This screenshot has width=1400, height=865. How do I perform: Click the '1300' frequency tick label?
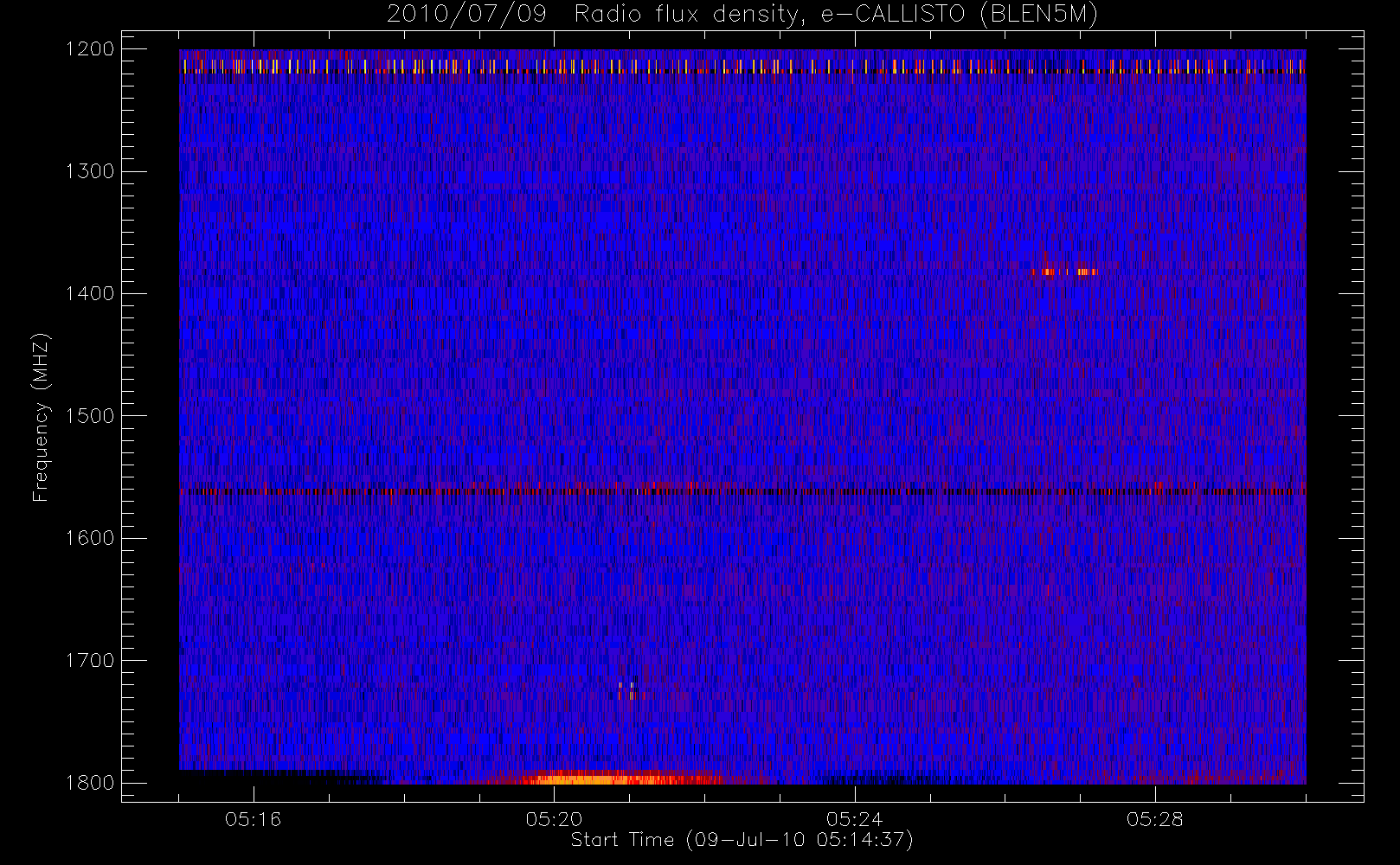point(90,171)
